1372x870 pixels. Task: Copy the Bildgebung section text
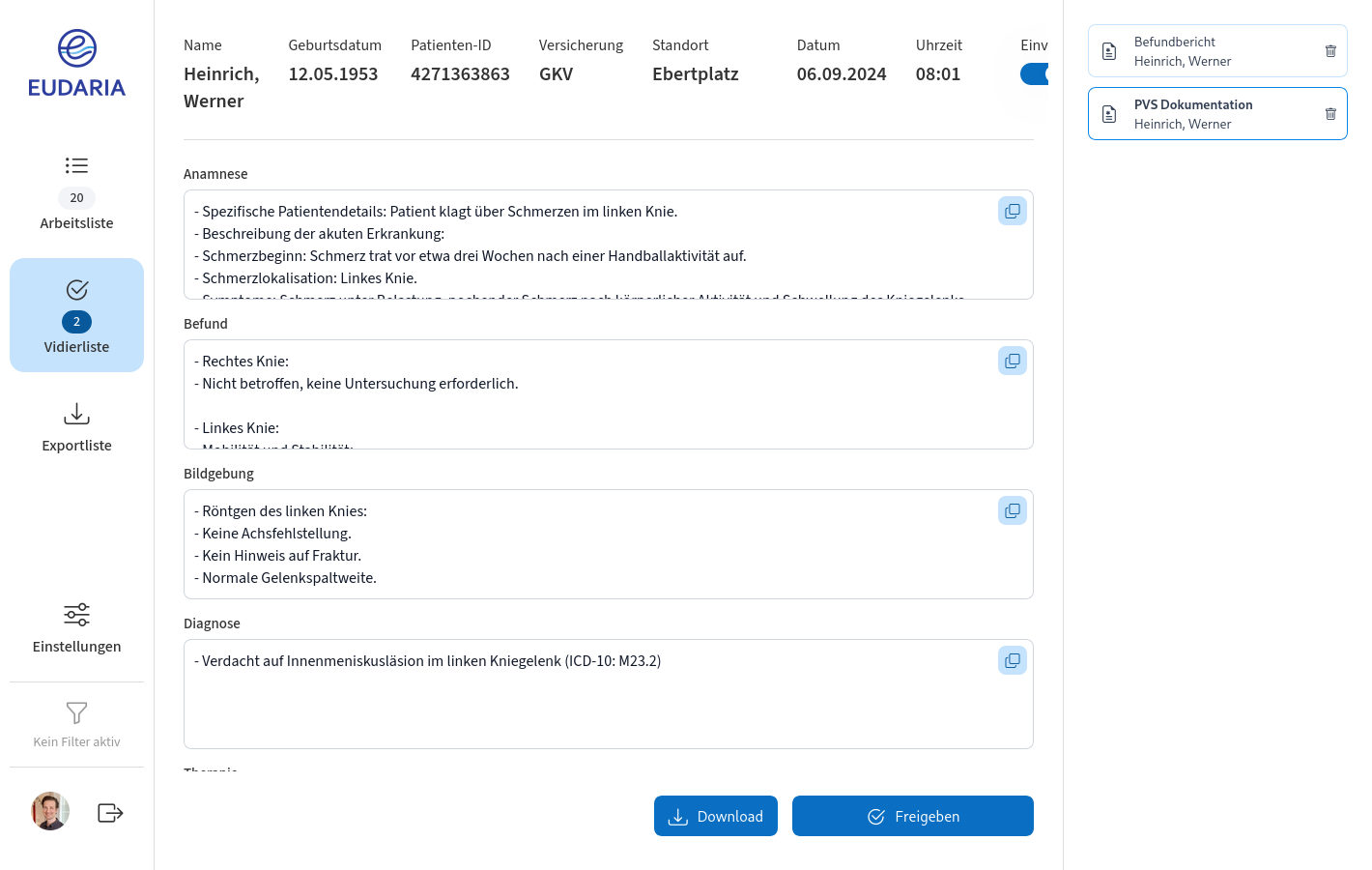tap(1012, 510)
